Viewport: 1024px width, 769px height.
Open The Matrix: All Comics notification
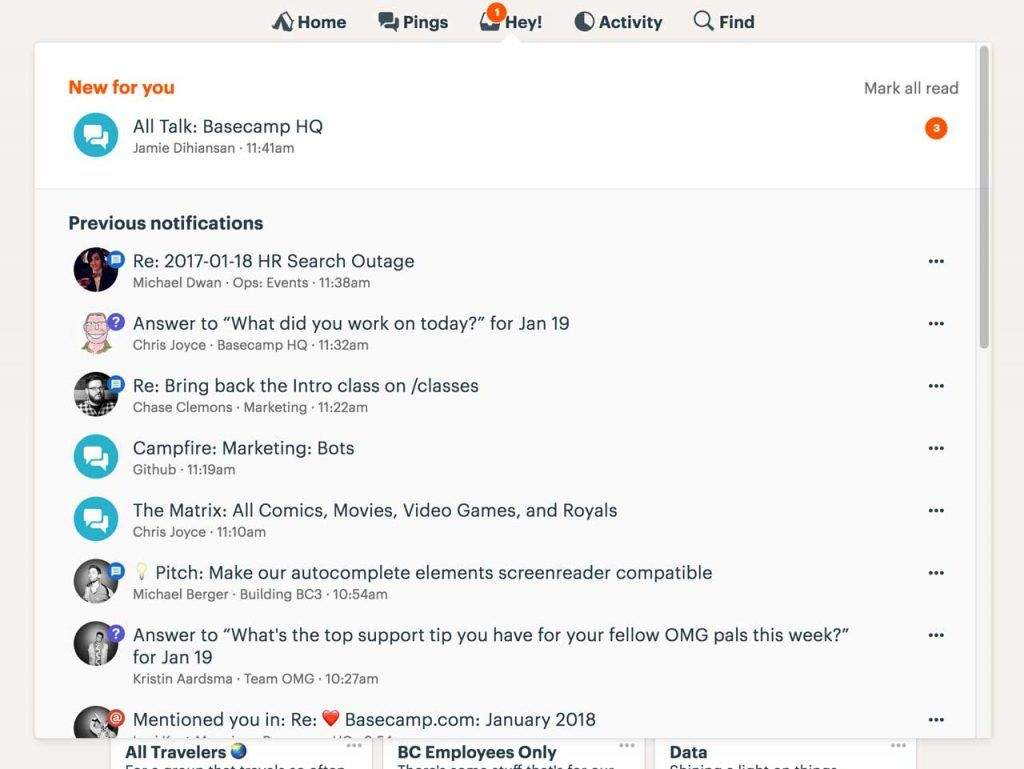click(x=375, y=510)
